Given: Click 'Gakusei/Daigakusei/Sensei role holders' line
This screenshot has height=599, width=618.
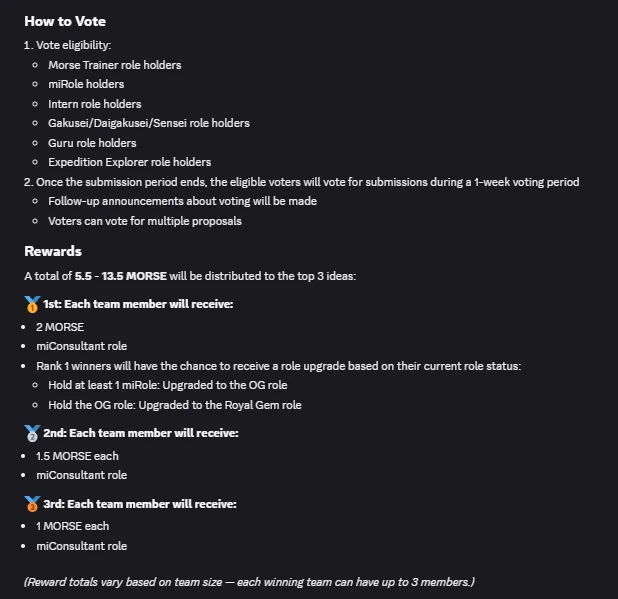Looking at the screenshot, I should pyautogui.click(x=149, y=123).
